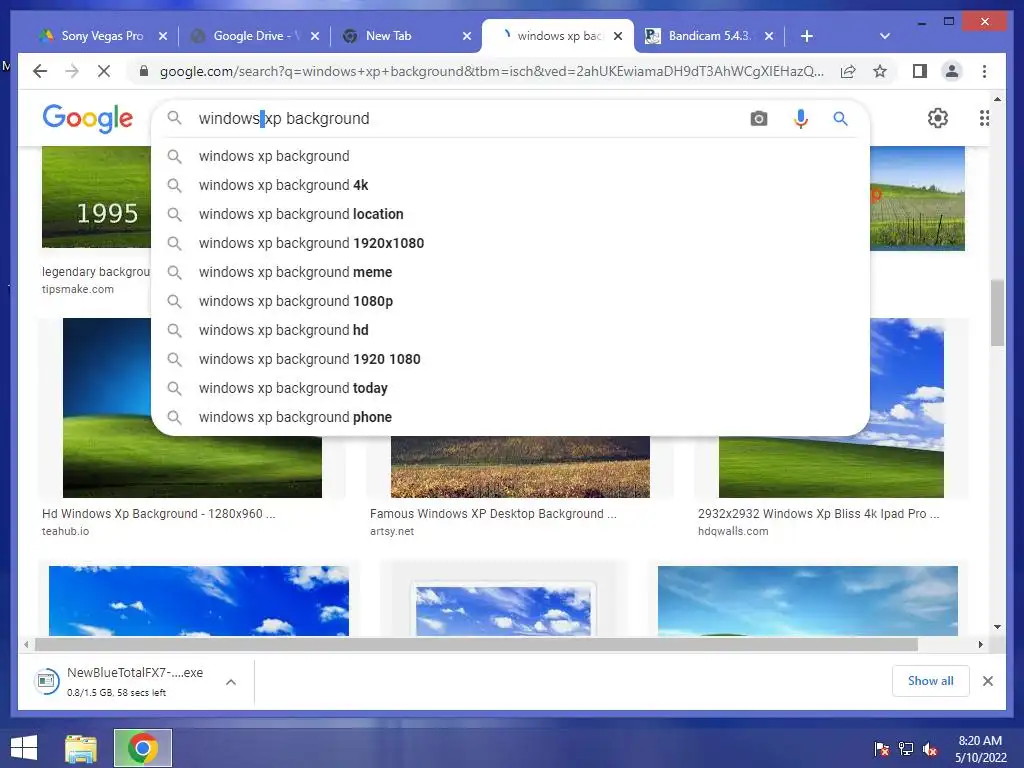This screenshot has width=1024, height=768.
Task: Select suggestion windows xp background phone
Action: pyautogui.click(x=510, y=417)
